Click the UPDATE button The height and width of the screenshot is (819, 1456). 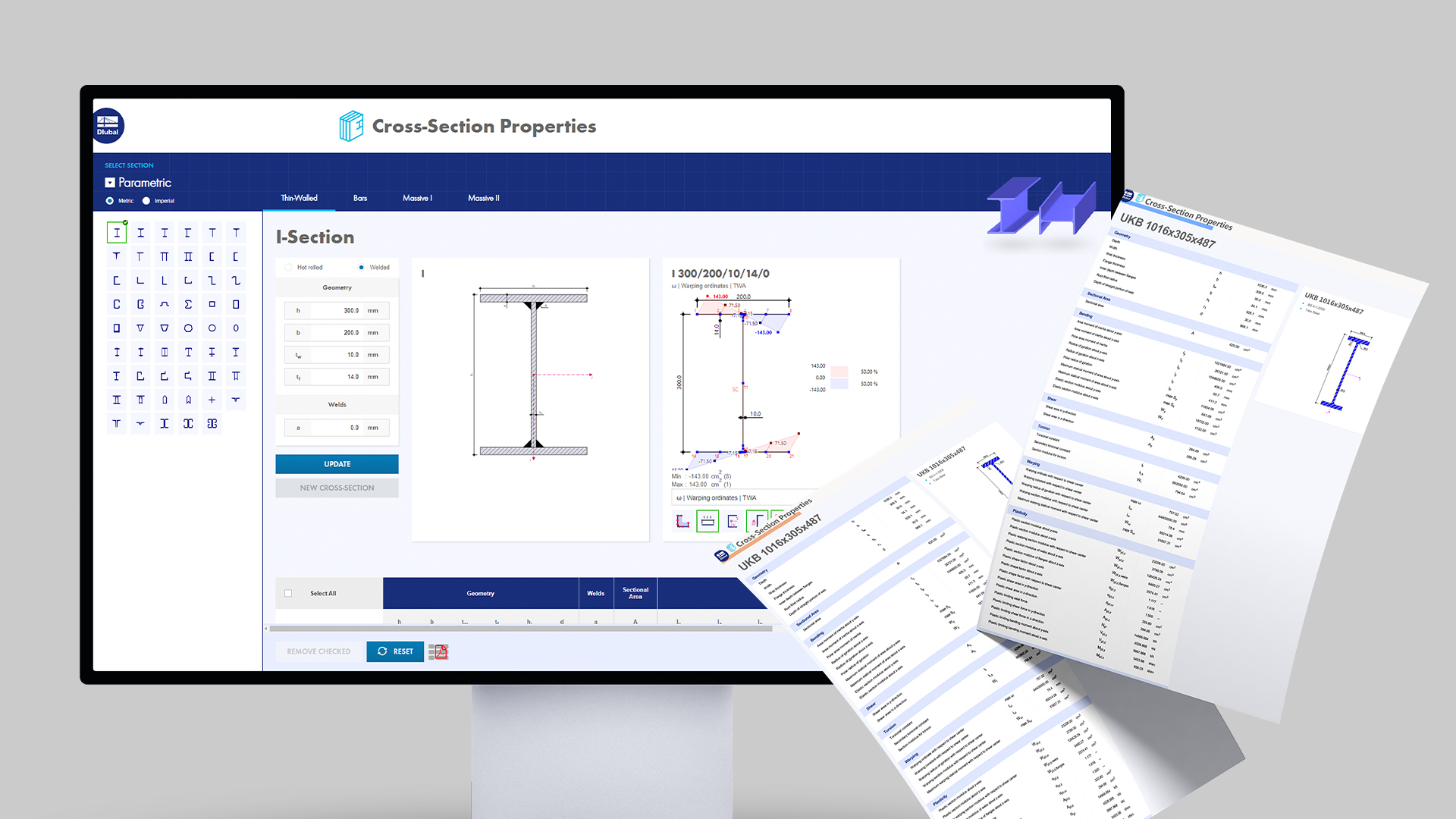(336, 463)
